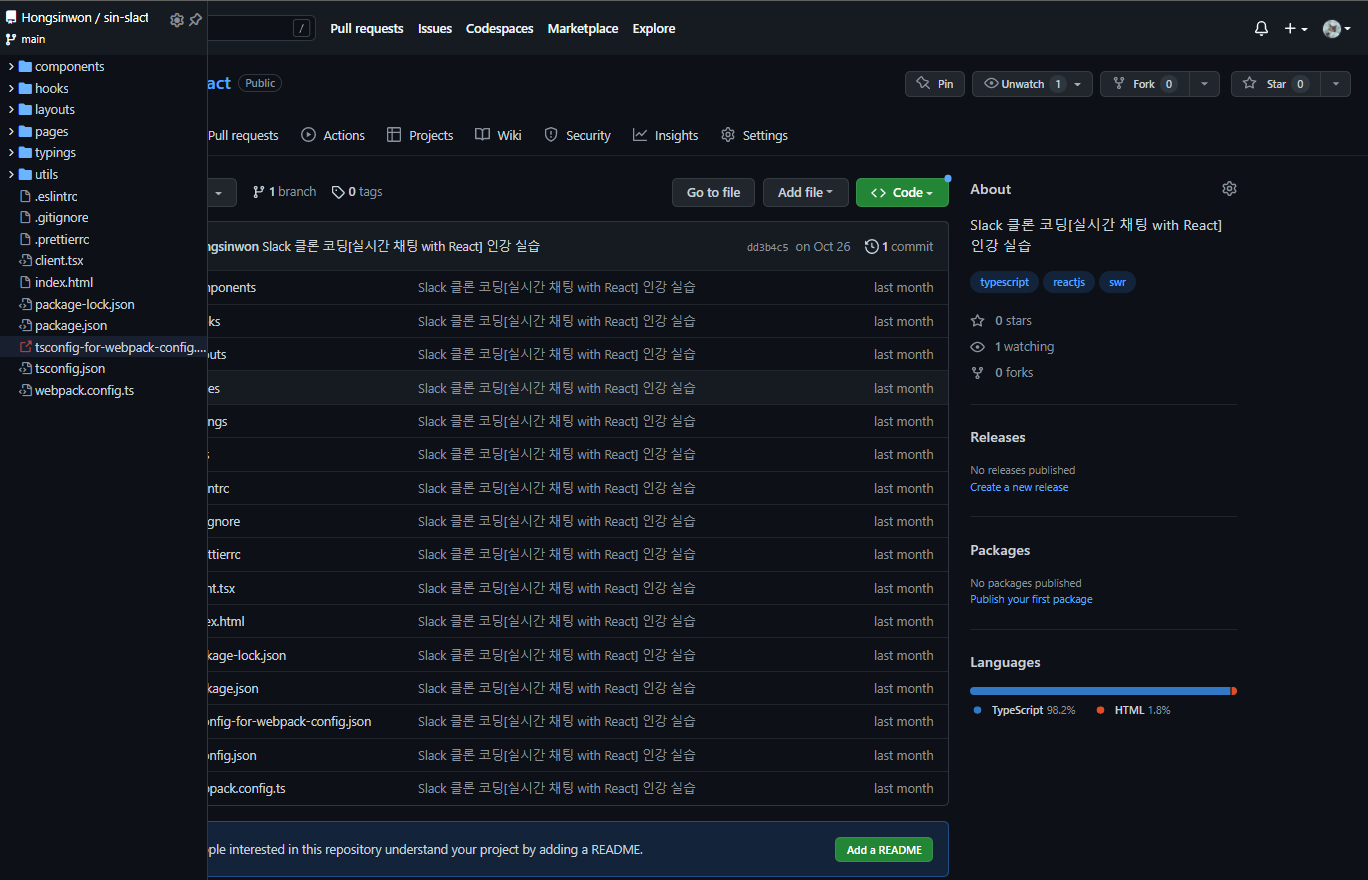Viewport: 1368px width, 880px height.
Task: Open Pull requests in top navigation
Action: 367,29
